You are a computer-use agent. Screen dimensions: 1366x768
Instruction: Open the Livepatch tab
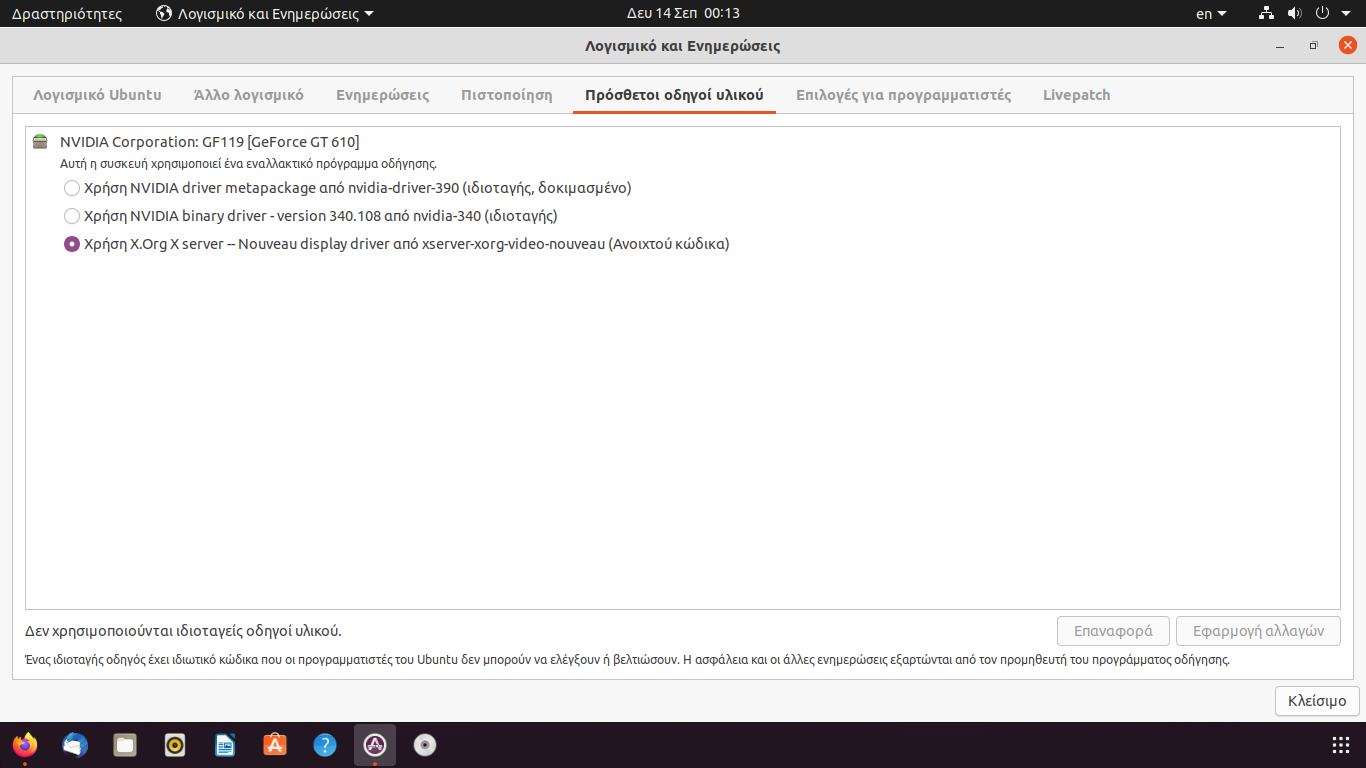click(1077, 95)
